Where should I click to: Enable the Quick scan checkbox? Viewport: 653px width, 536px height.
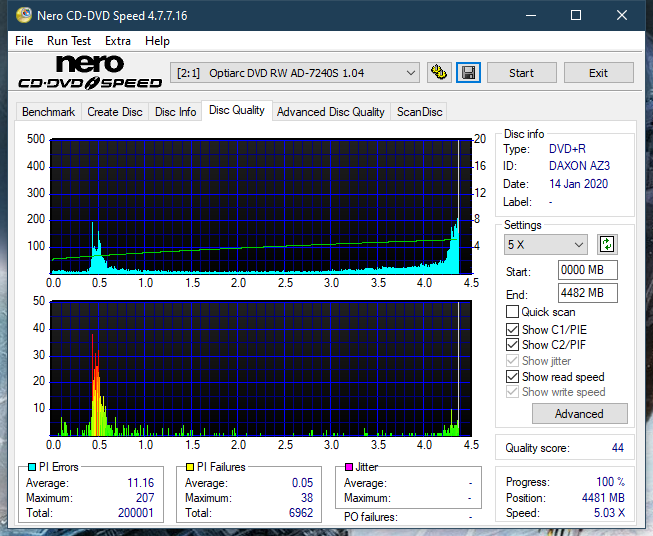coord(513,312)
